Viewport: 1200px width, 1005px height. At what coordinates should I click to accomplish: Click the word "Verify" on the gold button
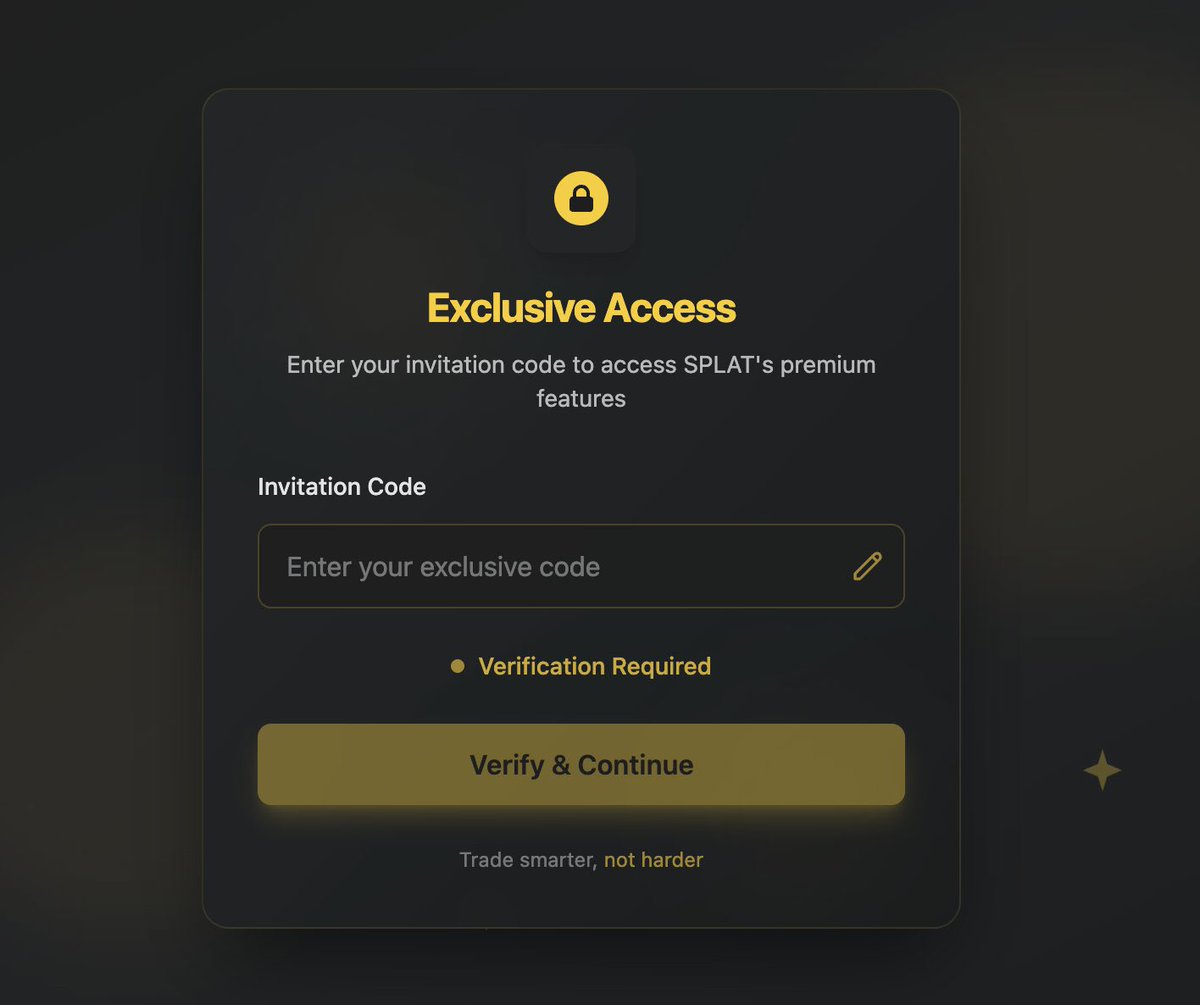coord(507,765)
